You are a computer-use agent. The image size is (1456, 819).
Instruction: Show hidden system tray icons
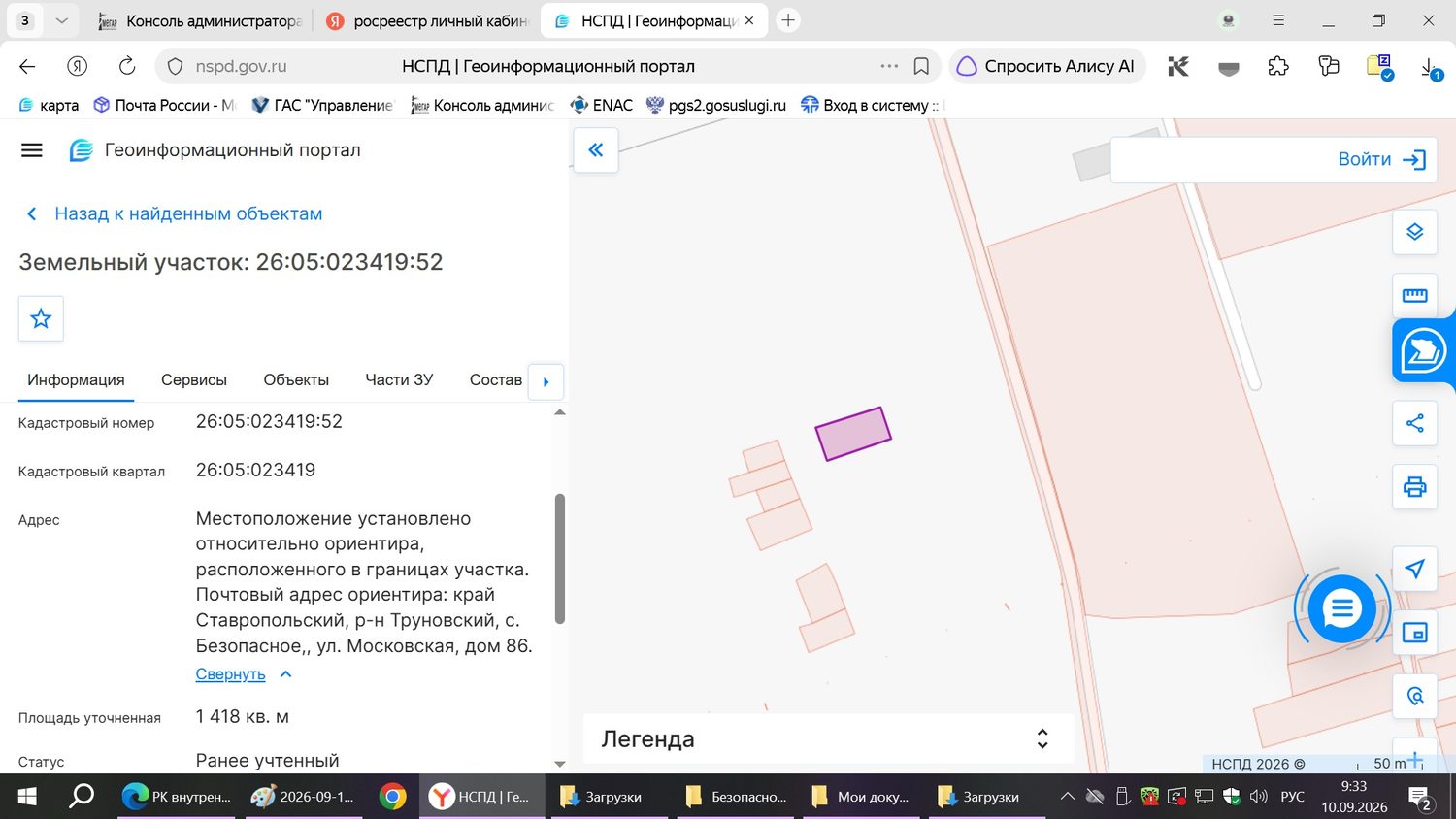[x=1067, y=797]
